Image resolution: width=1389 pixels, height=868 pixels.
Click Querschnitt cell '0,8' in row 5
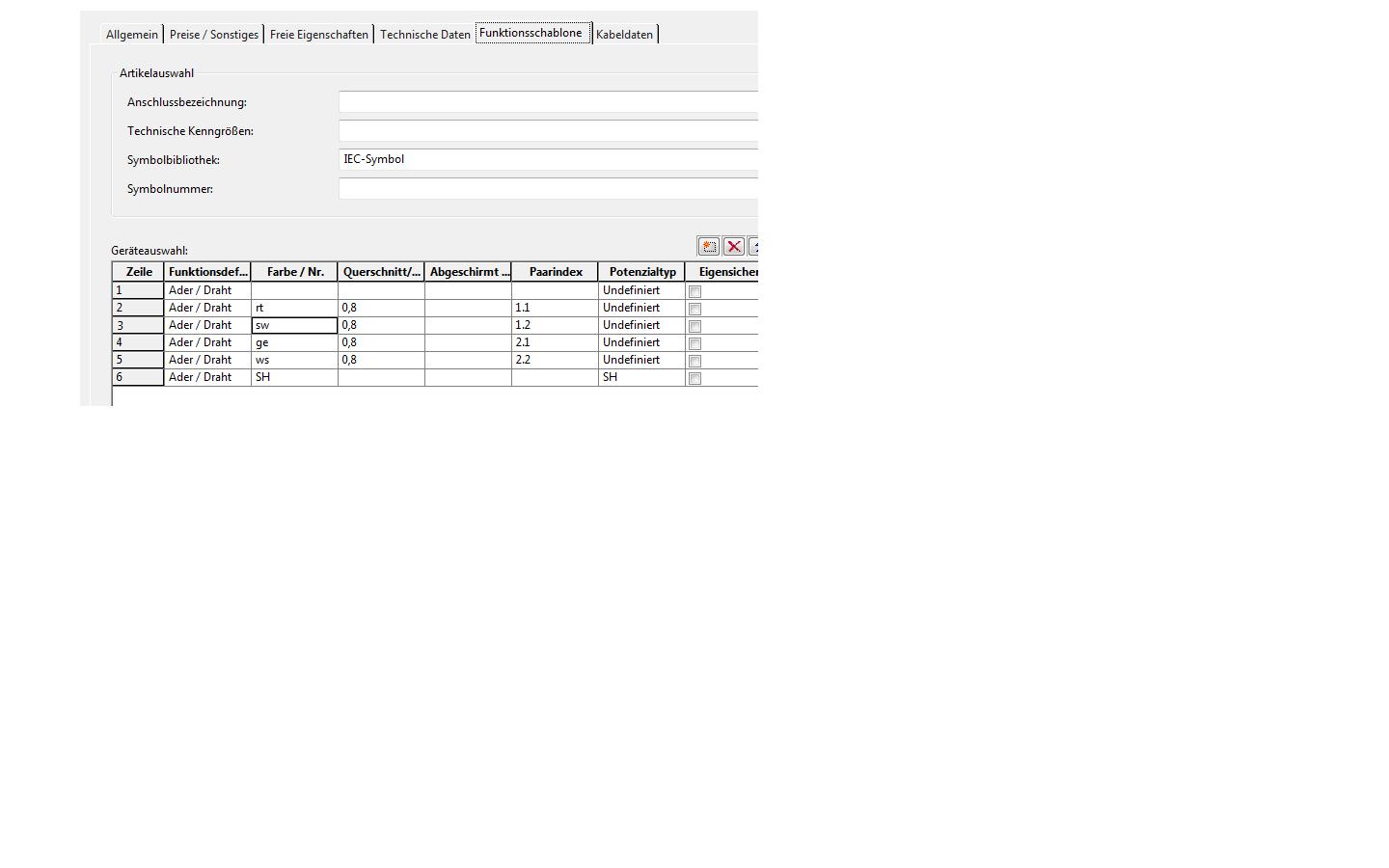tap(381, 360)
